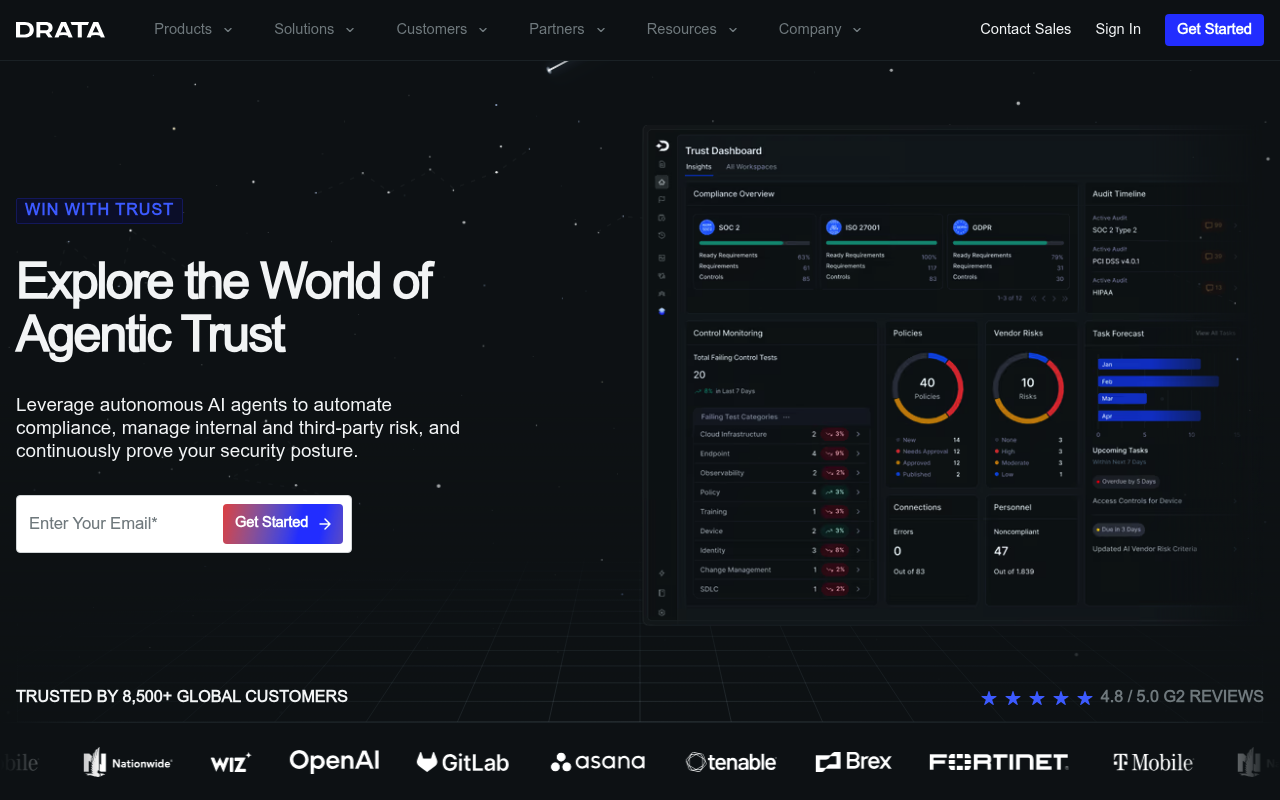Viewport: 1280px width, 800px height.
Task: Click the ISO 27001 badge icon
Action: [834, 227]
